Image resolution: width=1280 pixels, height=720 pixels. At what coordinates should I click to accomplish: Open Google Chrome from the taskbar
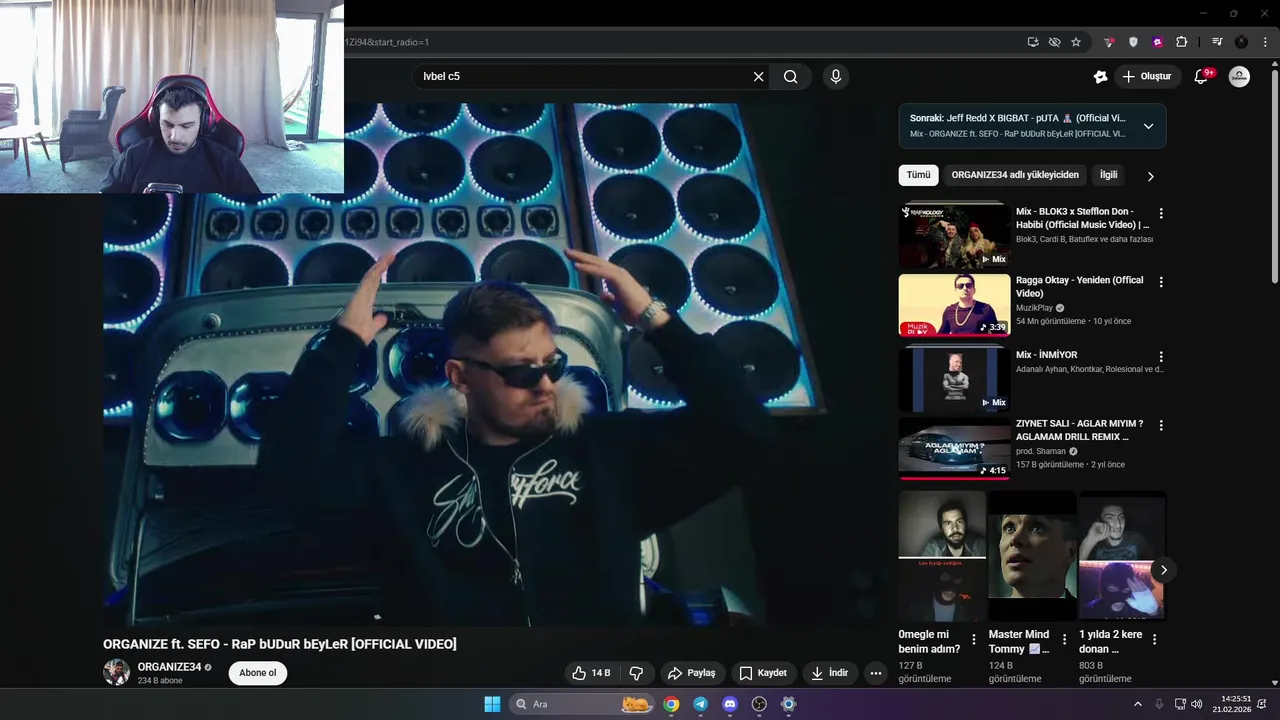tap(671, 704)
